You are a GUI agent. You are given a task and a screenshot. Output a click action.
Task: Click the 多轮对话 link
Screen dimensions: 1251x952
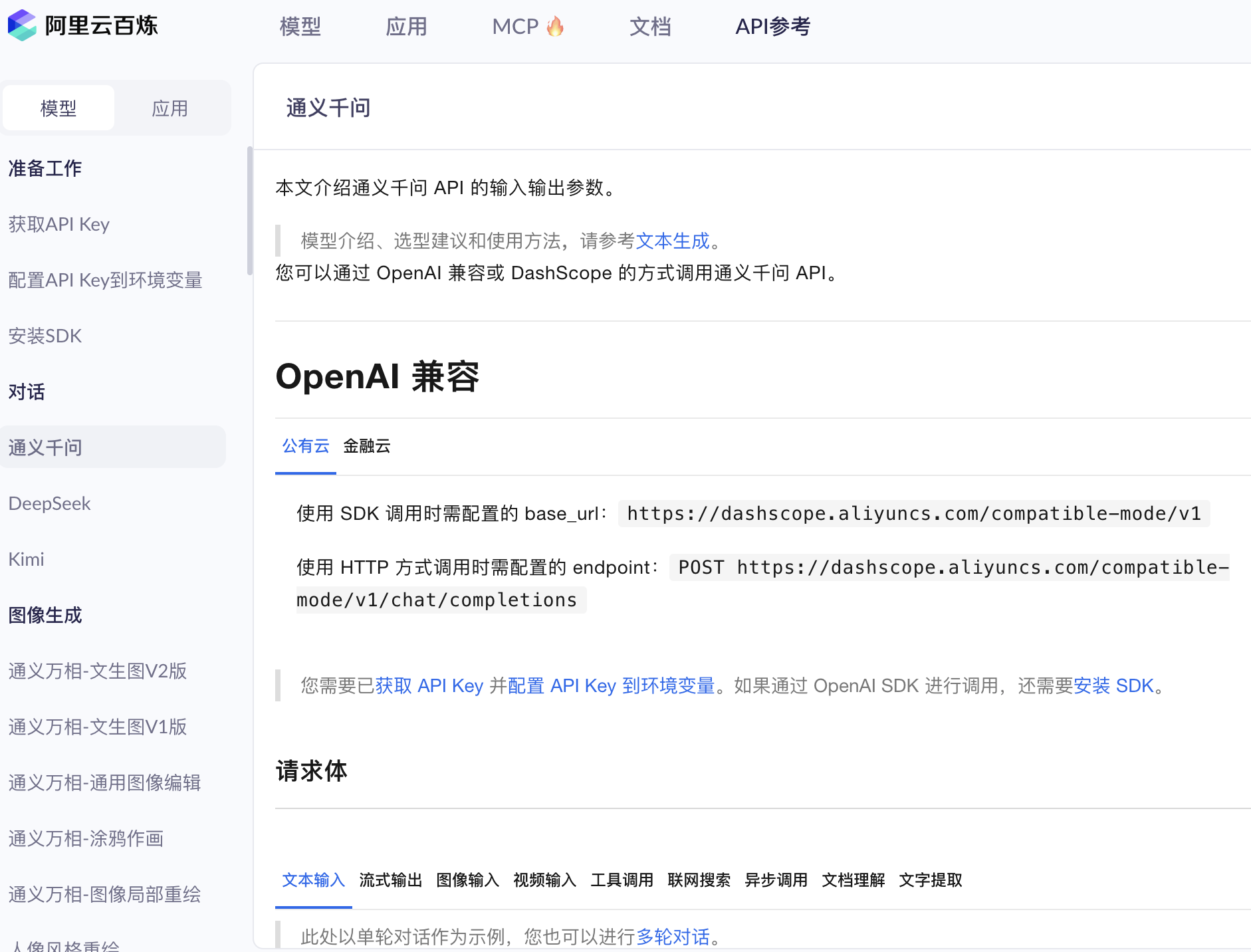[x=673, y=937]
